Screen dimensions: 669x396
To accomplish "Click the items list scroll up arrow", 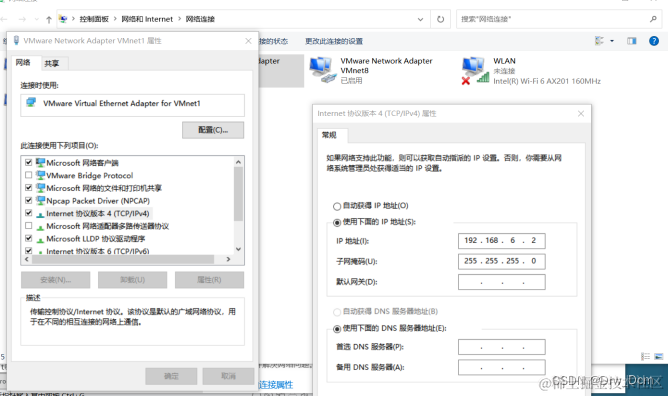I will [x=239, y=162].
